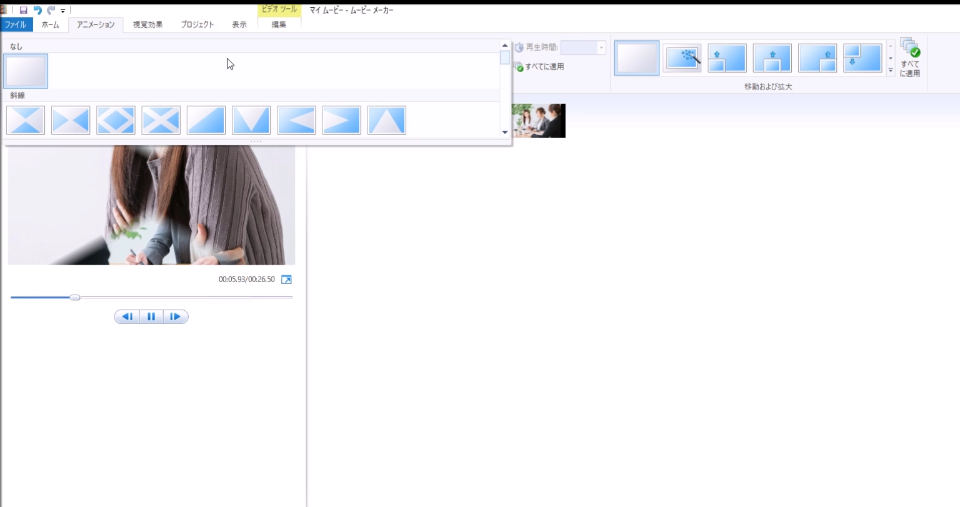Apply the upward-pointing triangle wedge transition
The image size is (960, 507).
(x=386, y=120)
